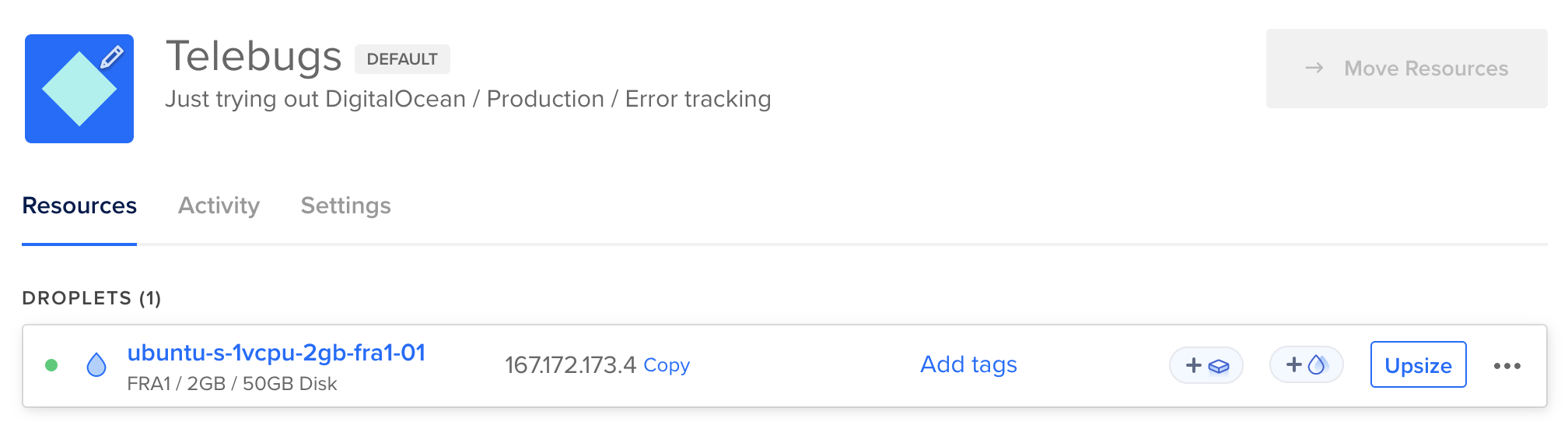This screenshot has width=1568, height=422.
Task: Click the blue droplet icon beside droplet name
Action: coord(96,364)
